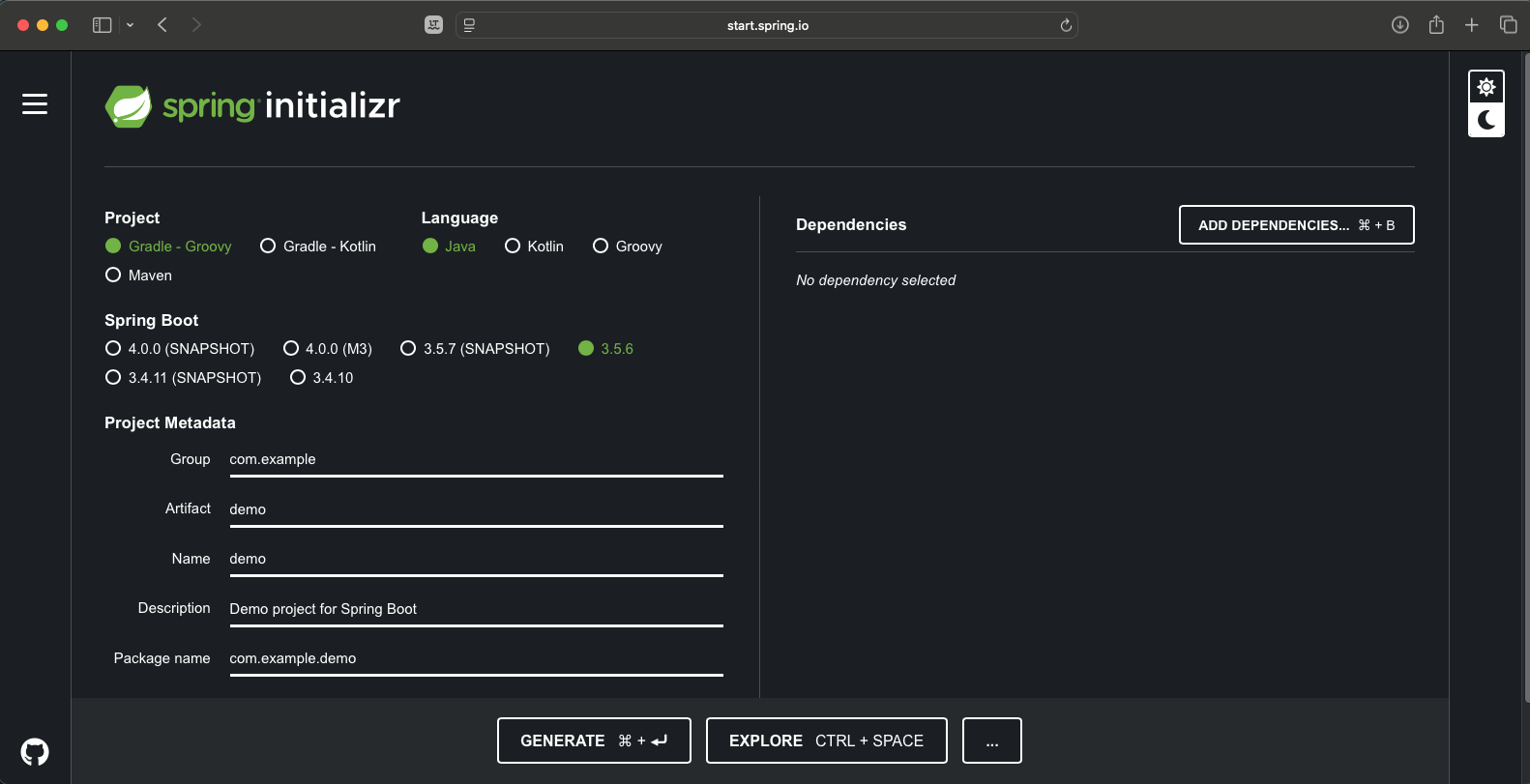Click the Explore button
The width and height of the screenshot is (1530, 784).
(826, 740)
